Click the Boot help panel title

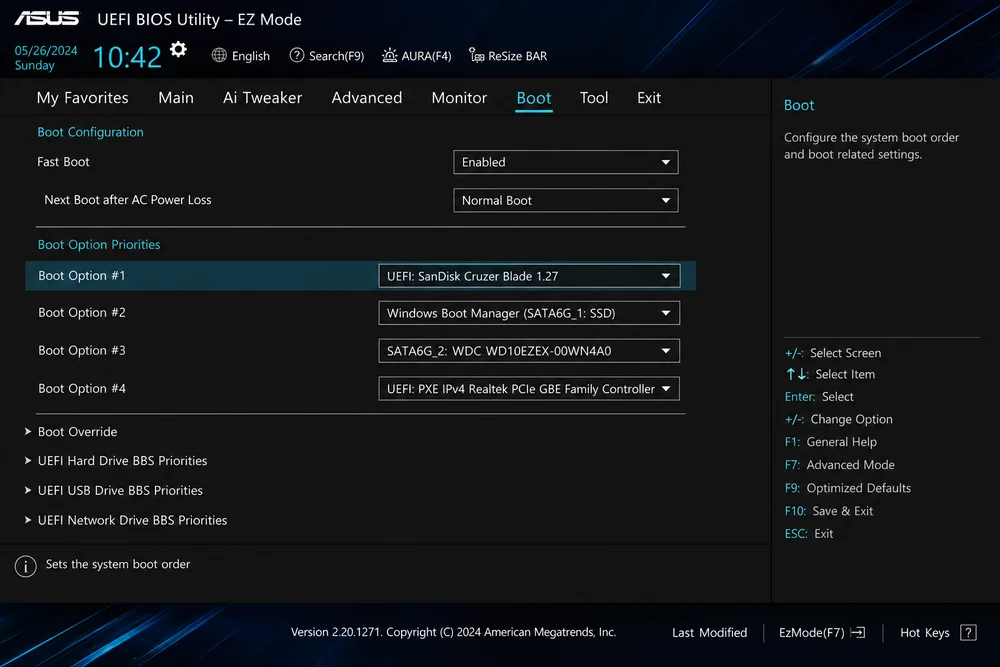[x=798, y=105]
